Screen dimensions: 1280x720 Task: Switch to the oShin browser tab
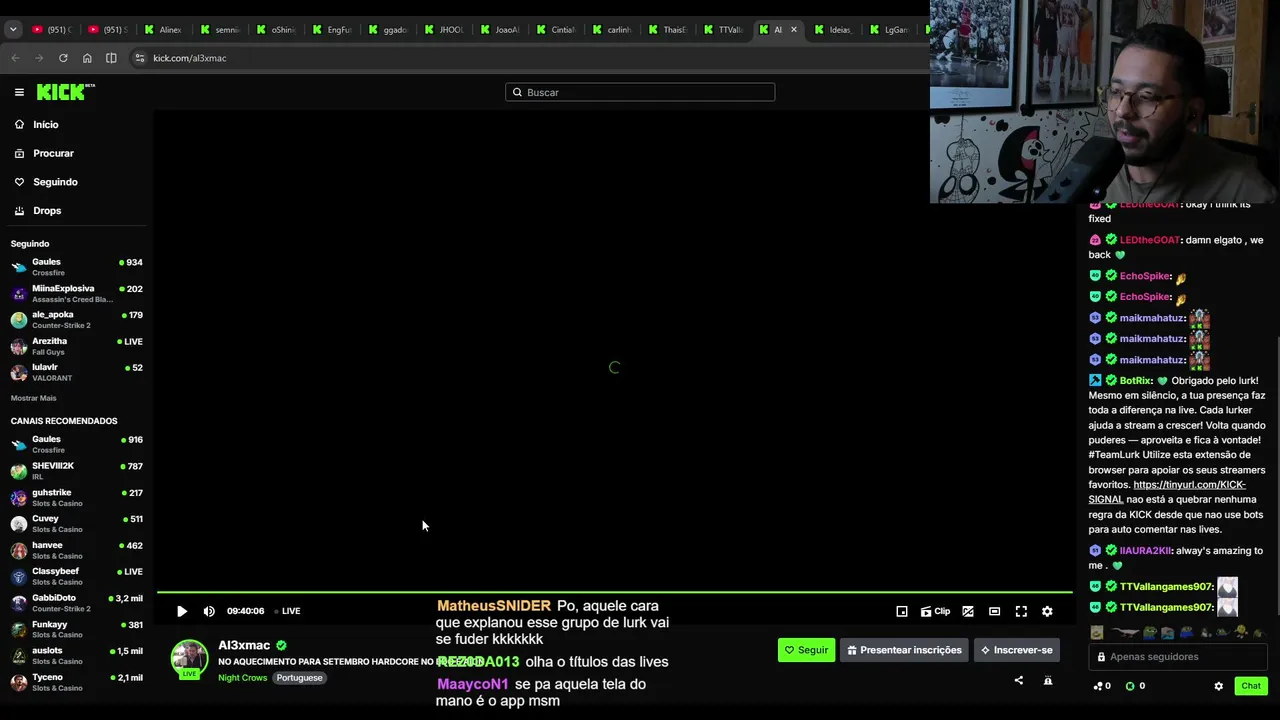(275, 30)
